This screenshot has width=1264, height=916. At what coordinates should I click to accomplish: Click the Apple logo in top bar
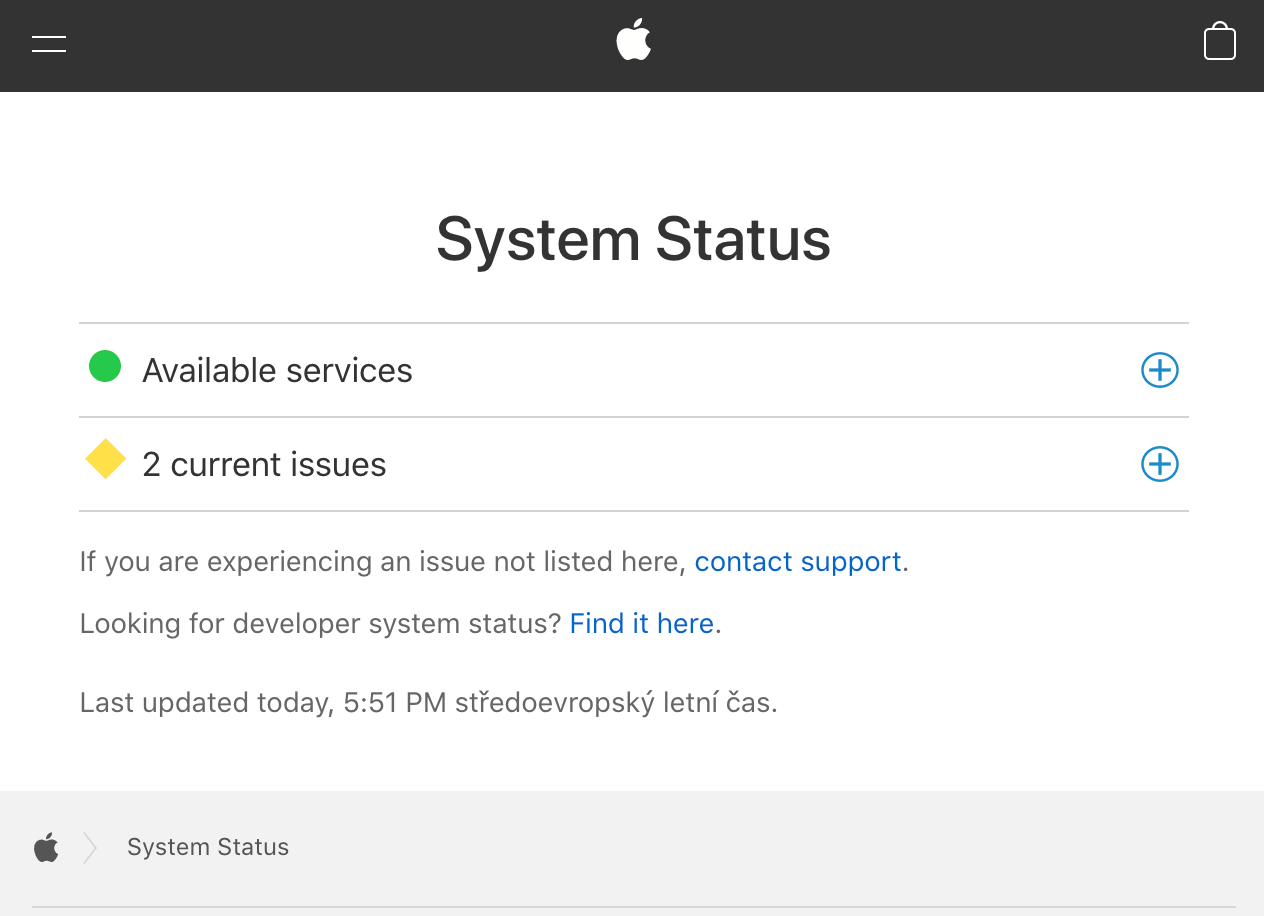pos(633,43)
